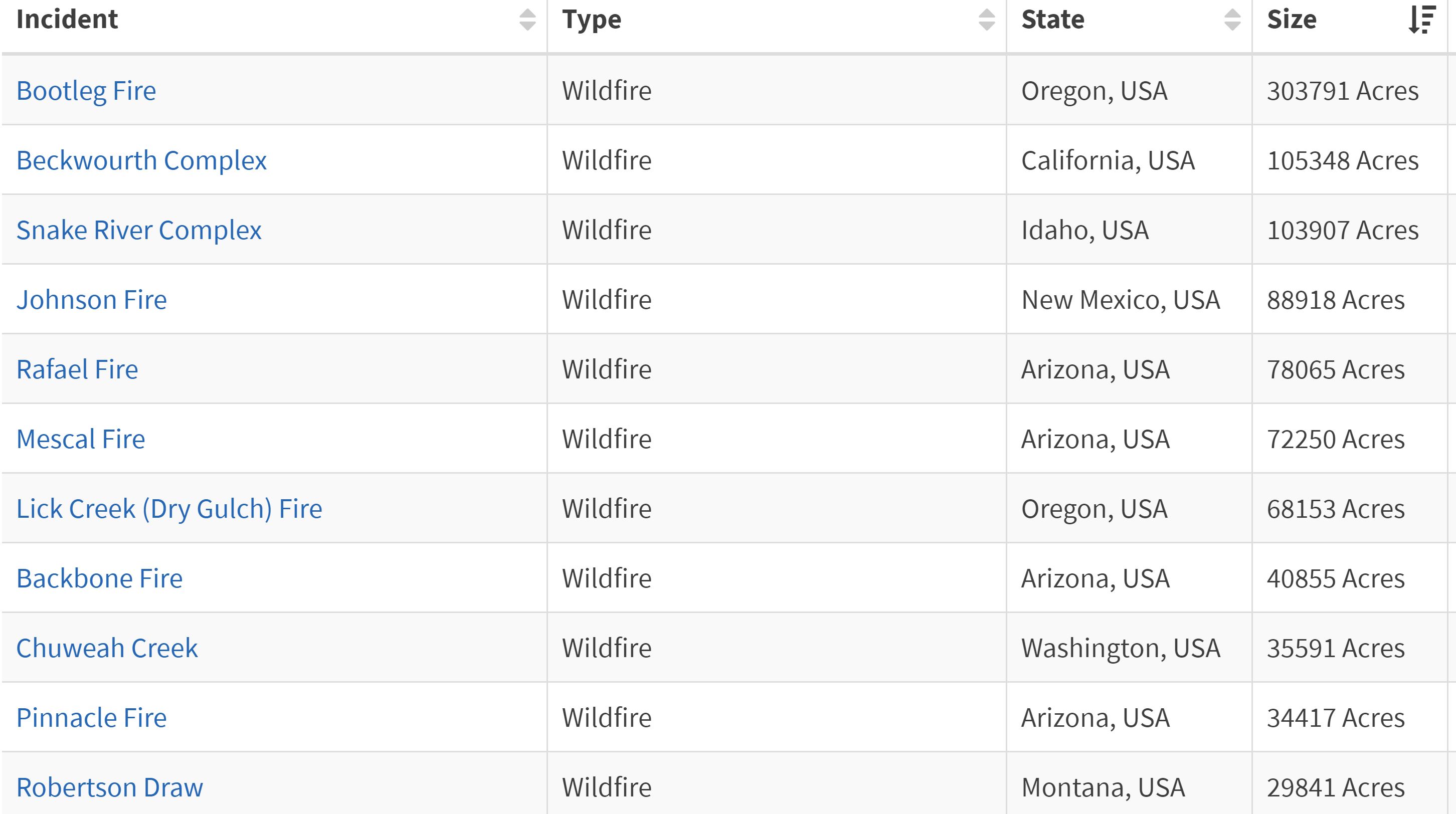Go to the Pinnacle Fire page
This screenshot has width=1456, height=814.
pyautogui.click(x=92, y=717)
